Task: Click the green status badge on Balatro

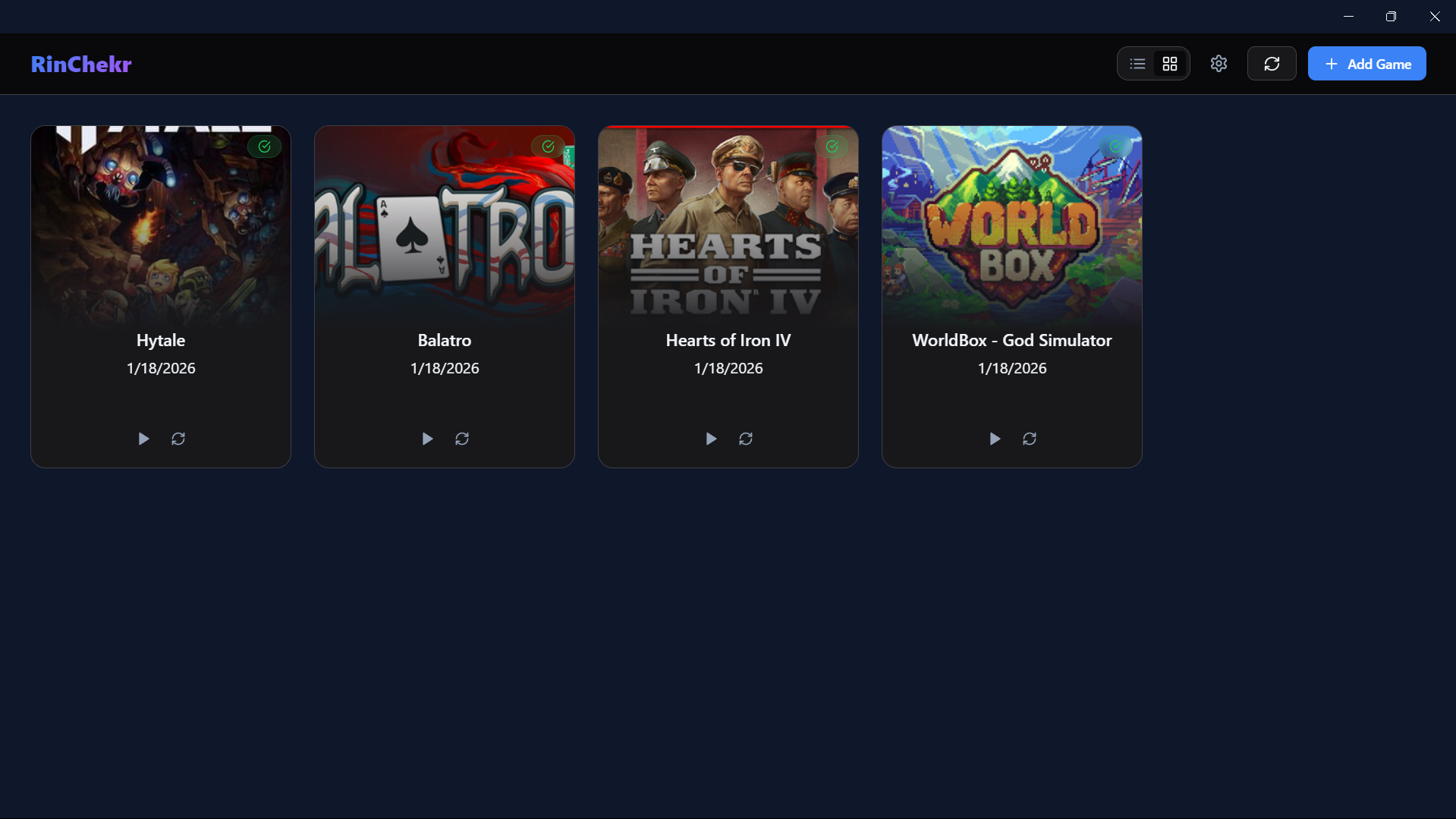Action: (x=548, y=146)
